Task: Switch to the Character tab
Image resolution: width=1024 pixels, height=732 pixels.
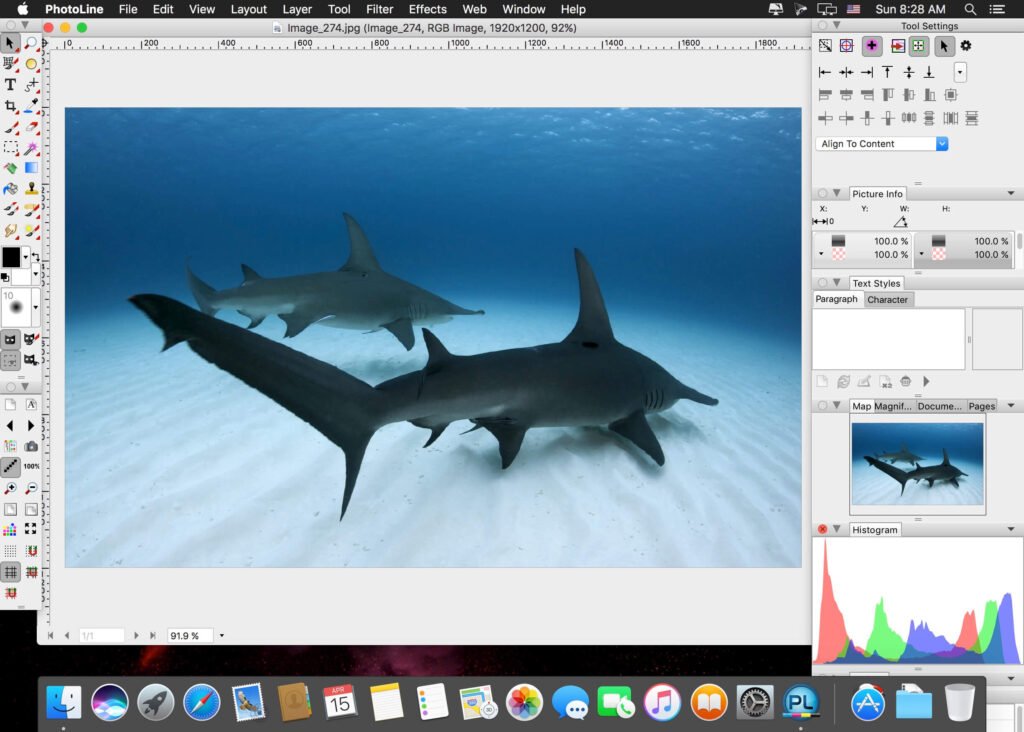Action: tap(888, 299)
